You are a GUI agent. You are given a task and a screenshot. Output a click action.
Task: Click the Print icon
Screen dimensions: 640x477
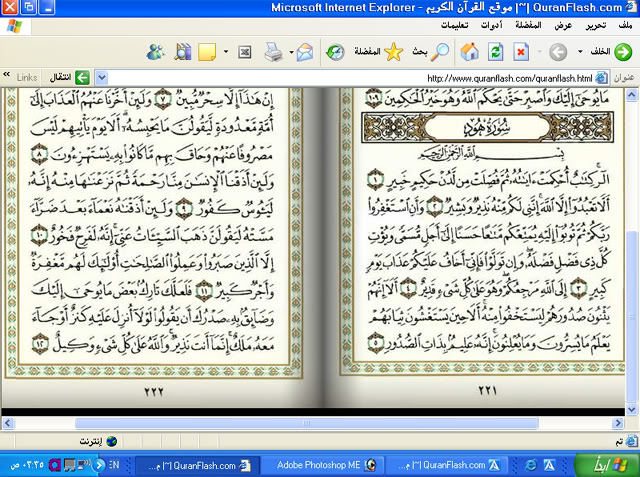tap(273, 52)
